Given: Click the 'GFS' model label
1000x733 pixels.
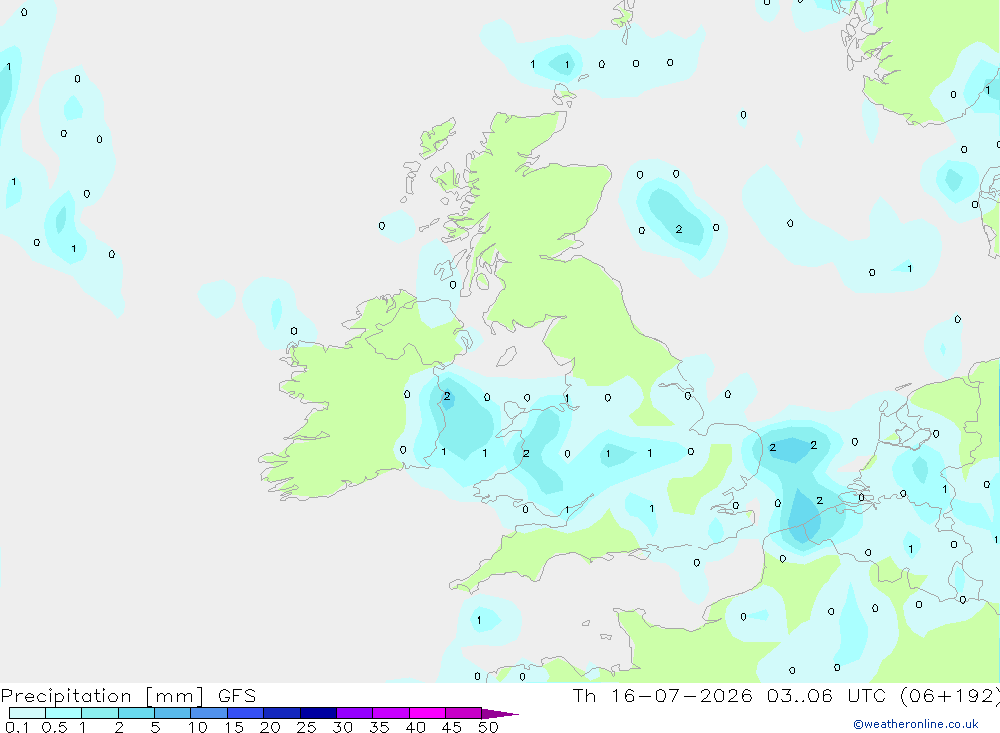Looking at the screenshot, I should 237,696.
